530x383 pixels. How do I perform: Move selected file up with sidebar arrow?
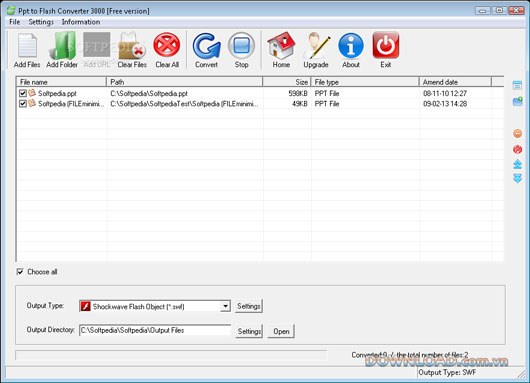point(517,165)
